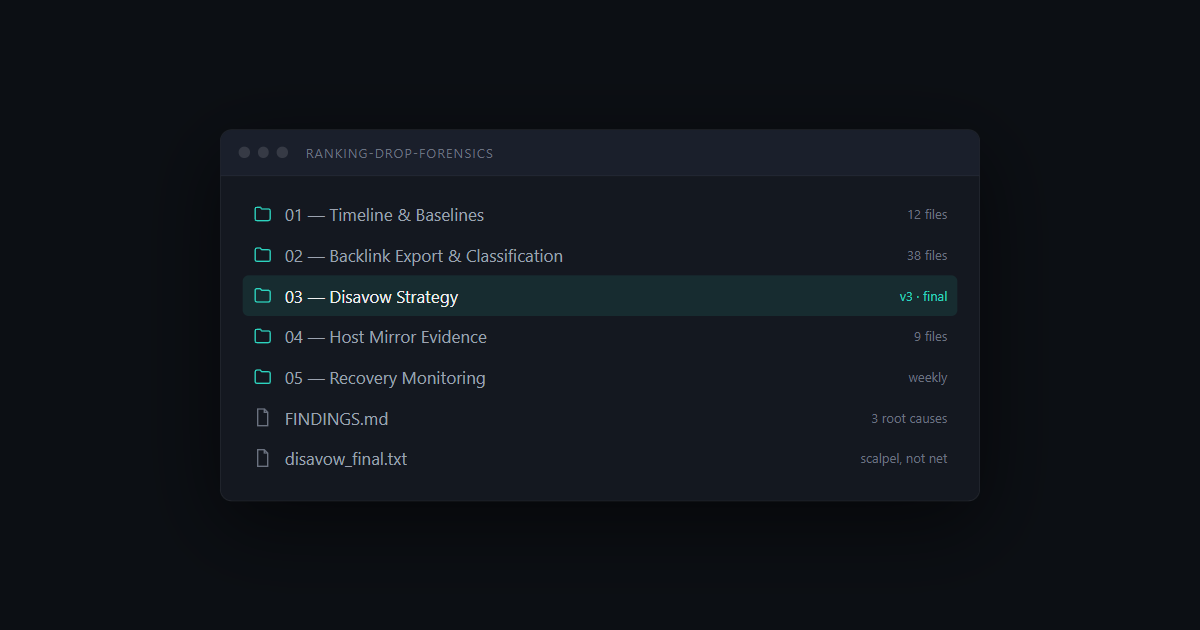Click the 'scalpel, not net' note
This screenshot has width=1200, height=630.
pyautogui.click(x=904, y=459)
